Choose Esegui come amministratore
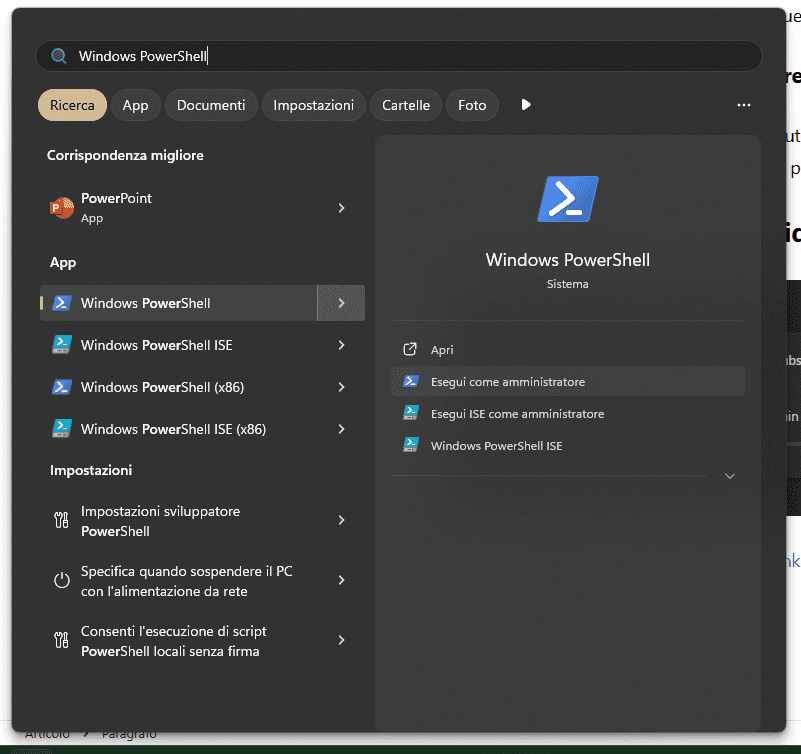The image size is (801, 754). (x=507, y=382)
